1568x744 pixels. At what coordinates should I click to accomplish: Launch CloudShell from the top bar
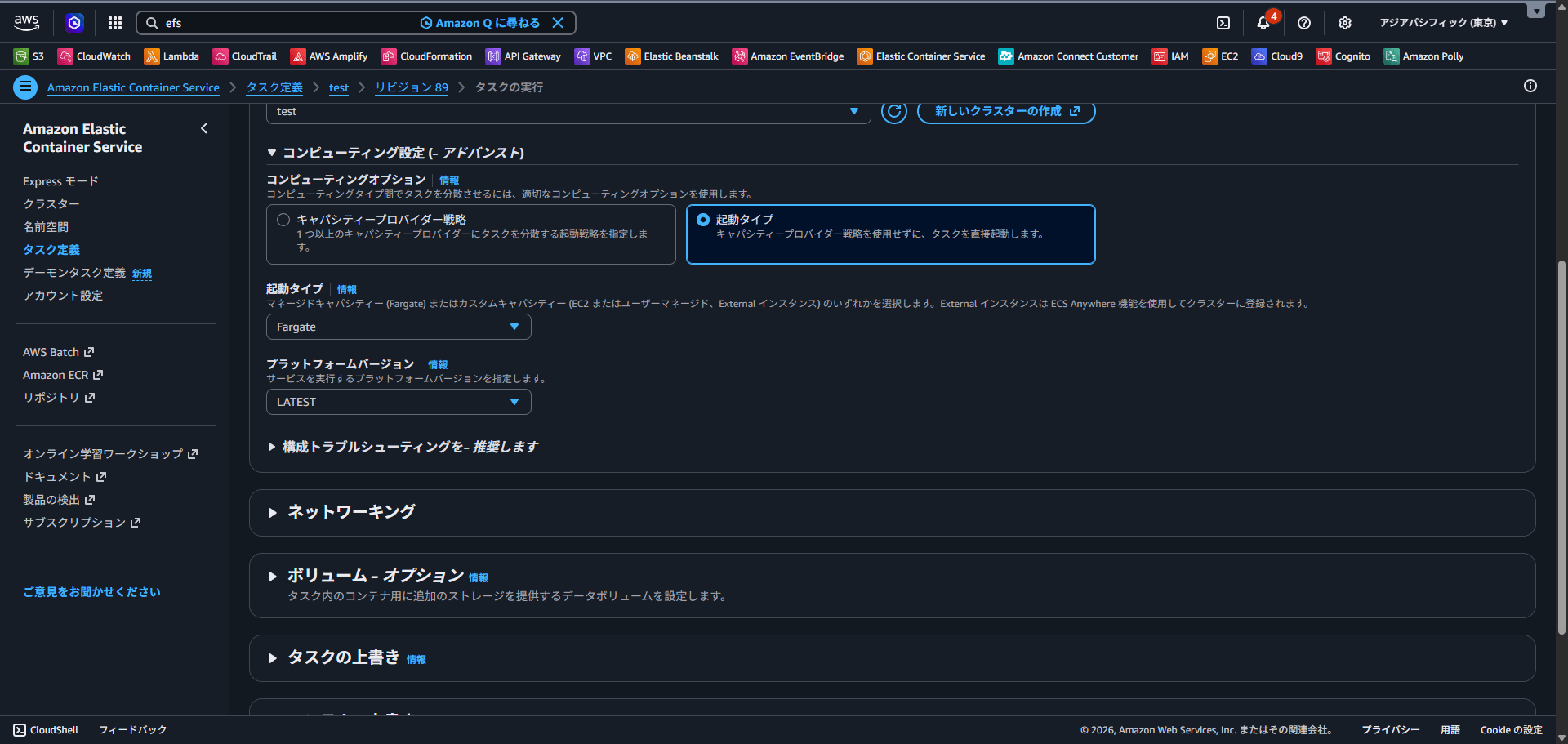point(1223,23)
